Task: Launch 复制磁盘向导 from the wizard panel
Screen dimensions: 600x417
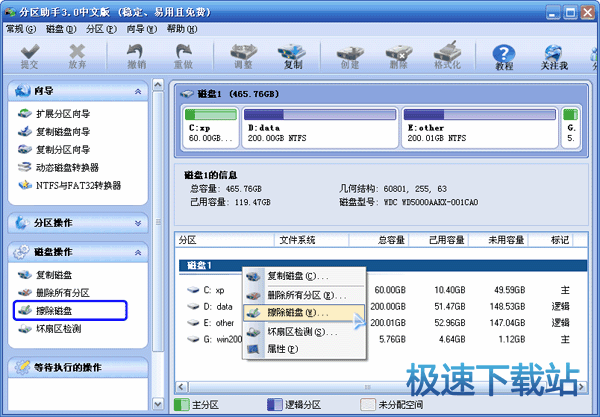Action: coord(54,132)
